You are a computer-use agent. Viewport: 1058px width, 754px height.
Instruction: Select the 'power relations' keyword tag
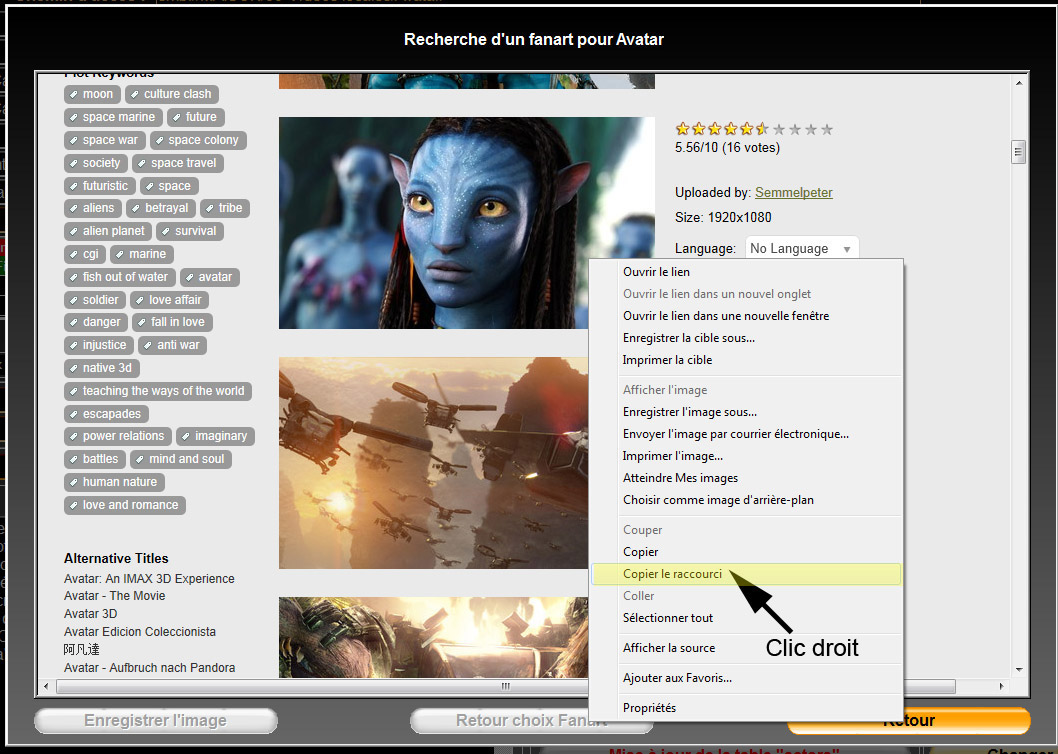118,436
